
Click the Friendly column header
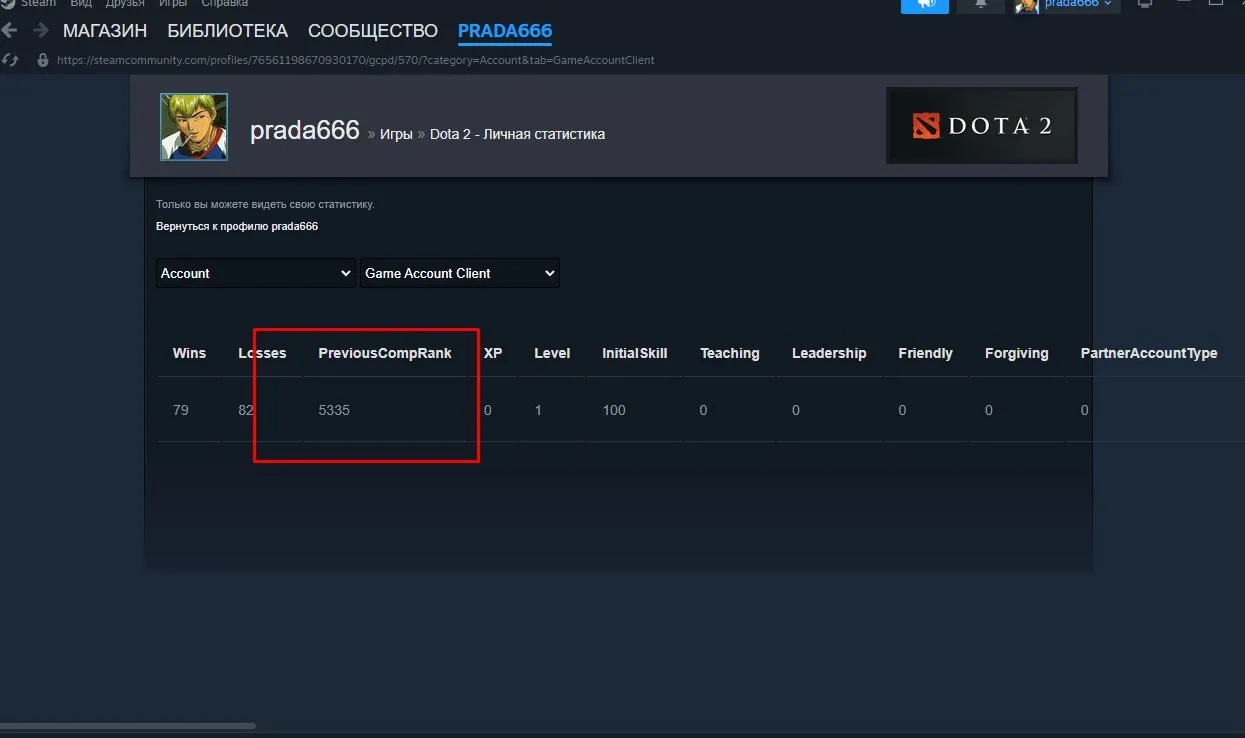coord(926,353)
